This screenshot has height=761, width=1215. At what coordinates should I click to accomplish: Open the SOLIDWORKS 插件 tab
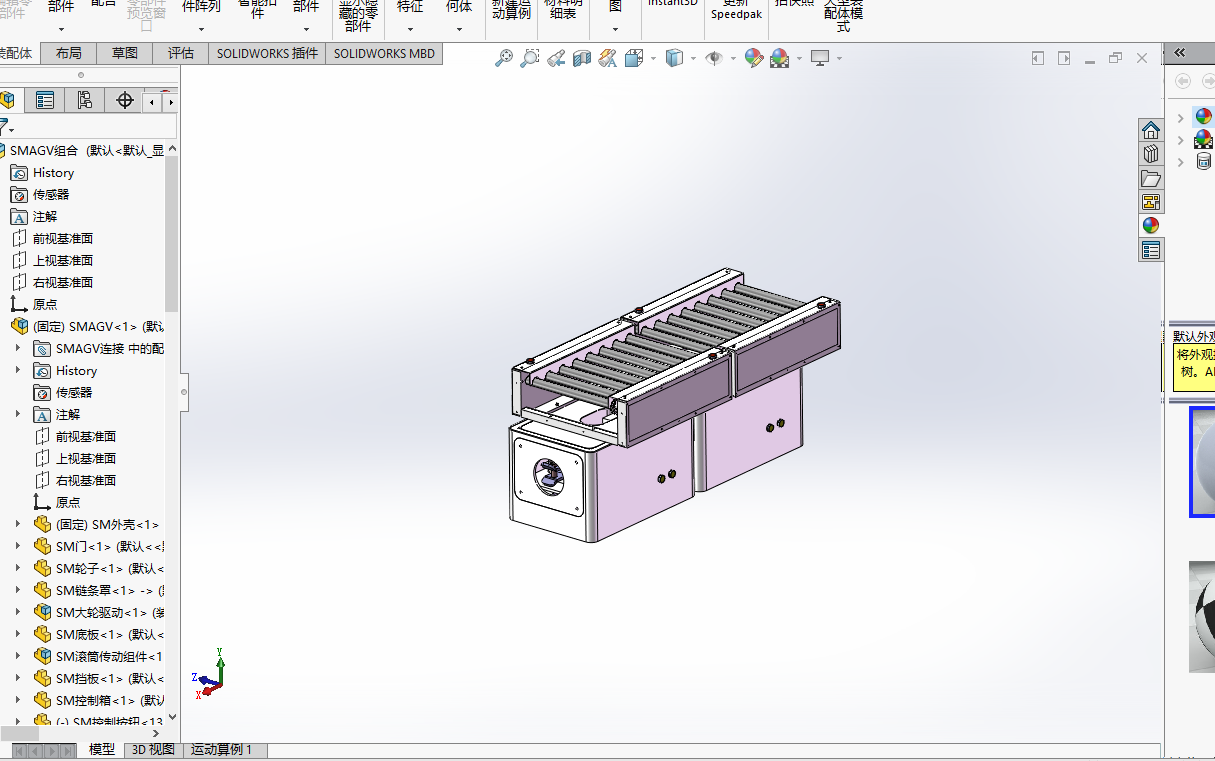(x=267, y=53)
